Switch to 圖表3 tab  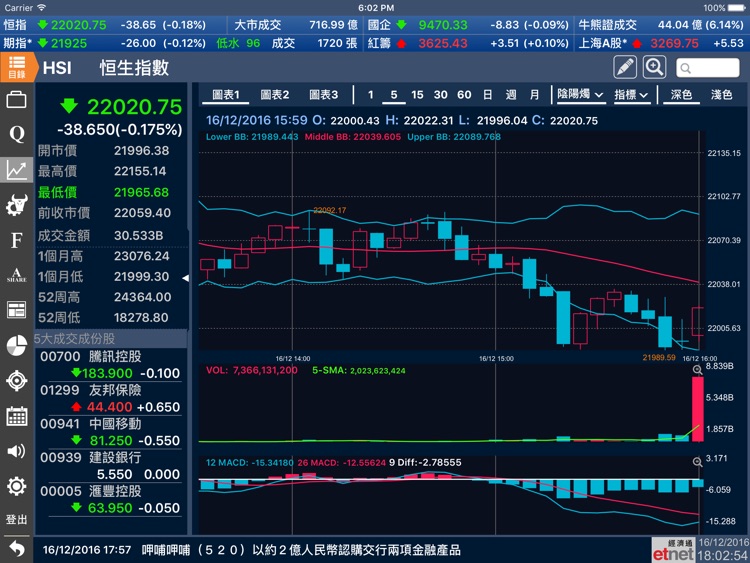tap(323, 95)
